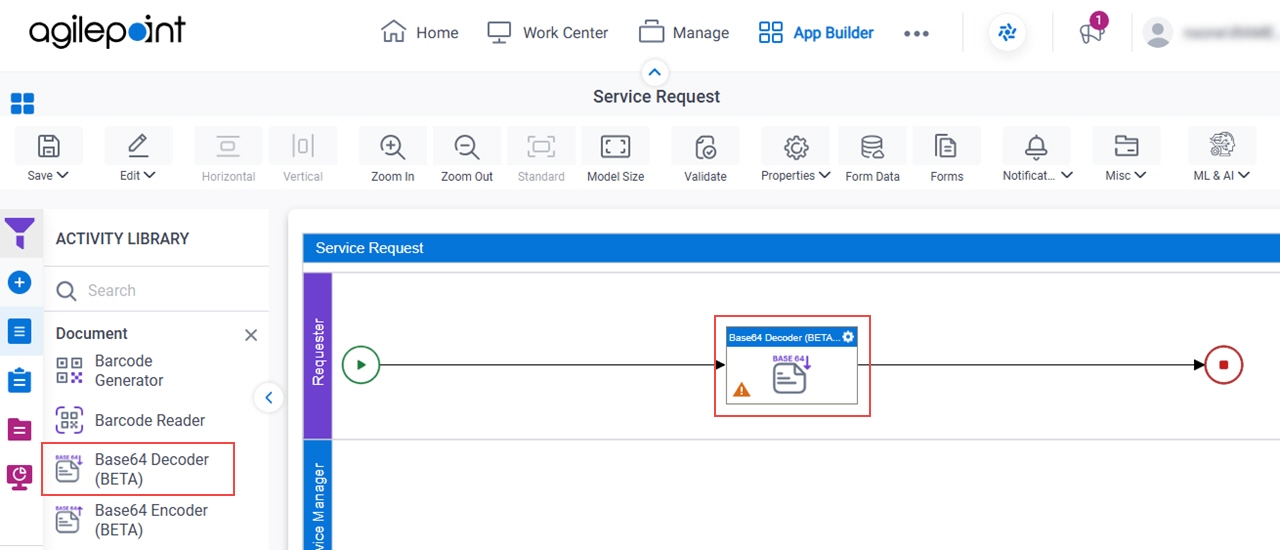1280x550 pixels.
Task: Click the AgilePoint round logo icon
Action: (x=1007, y=33)
